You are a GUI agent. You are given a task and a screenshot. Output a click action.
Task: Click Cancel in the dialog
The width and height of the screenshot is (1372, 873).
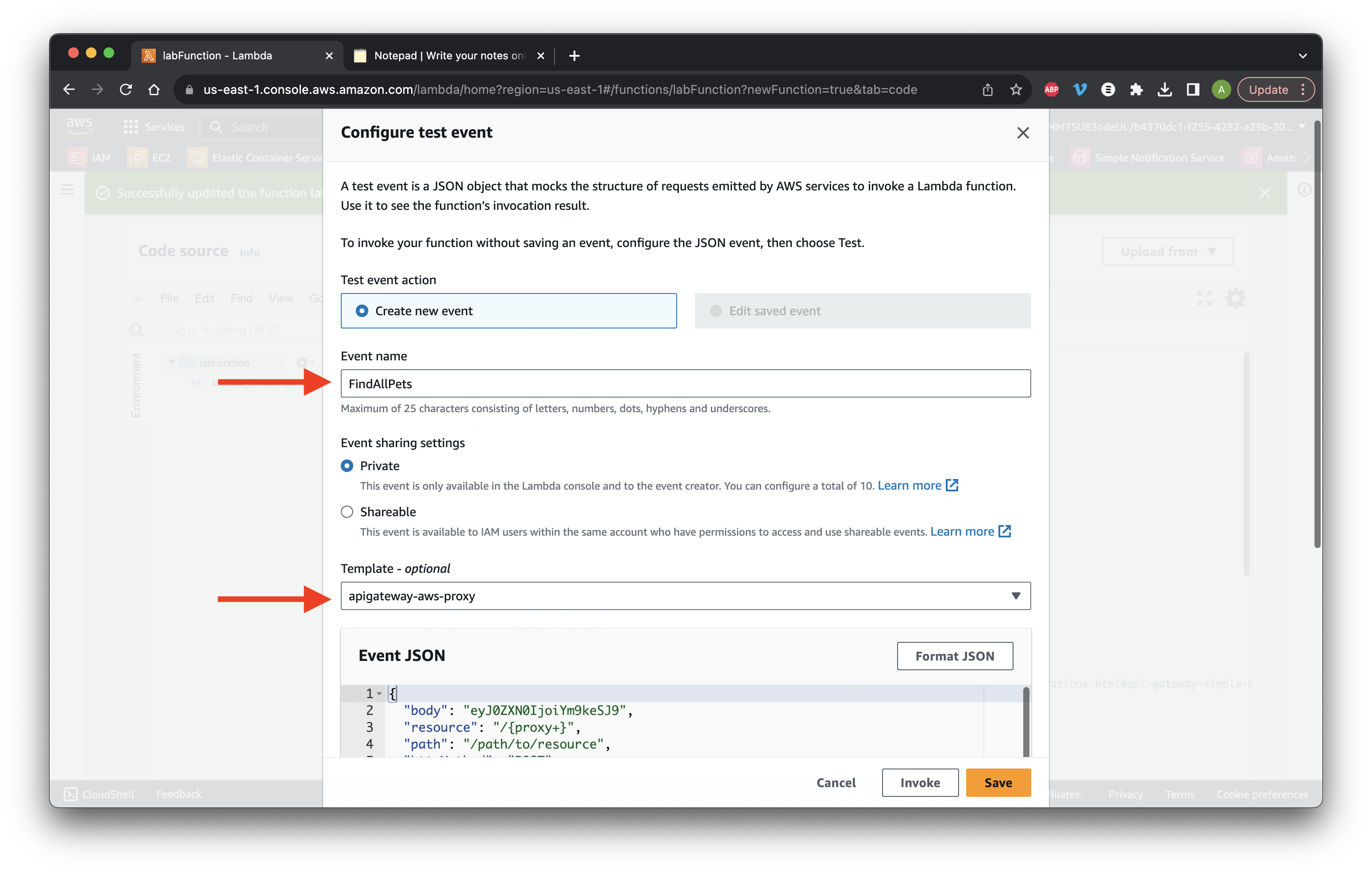pos(836,783)
